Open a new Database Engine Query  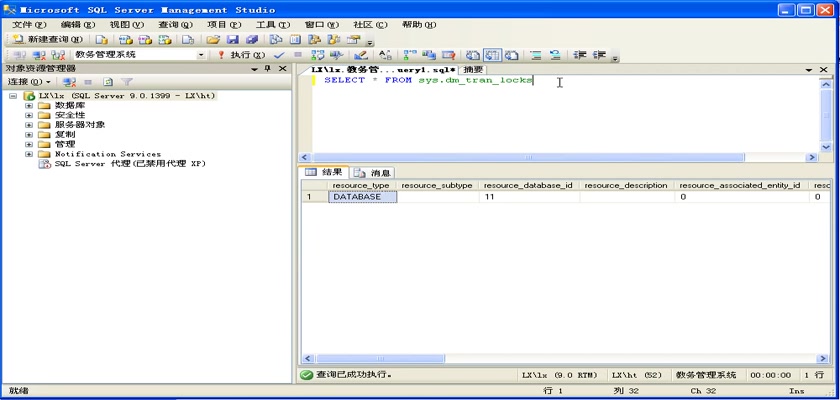[x=101, y=40]
